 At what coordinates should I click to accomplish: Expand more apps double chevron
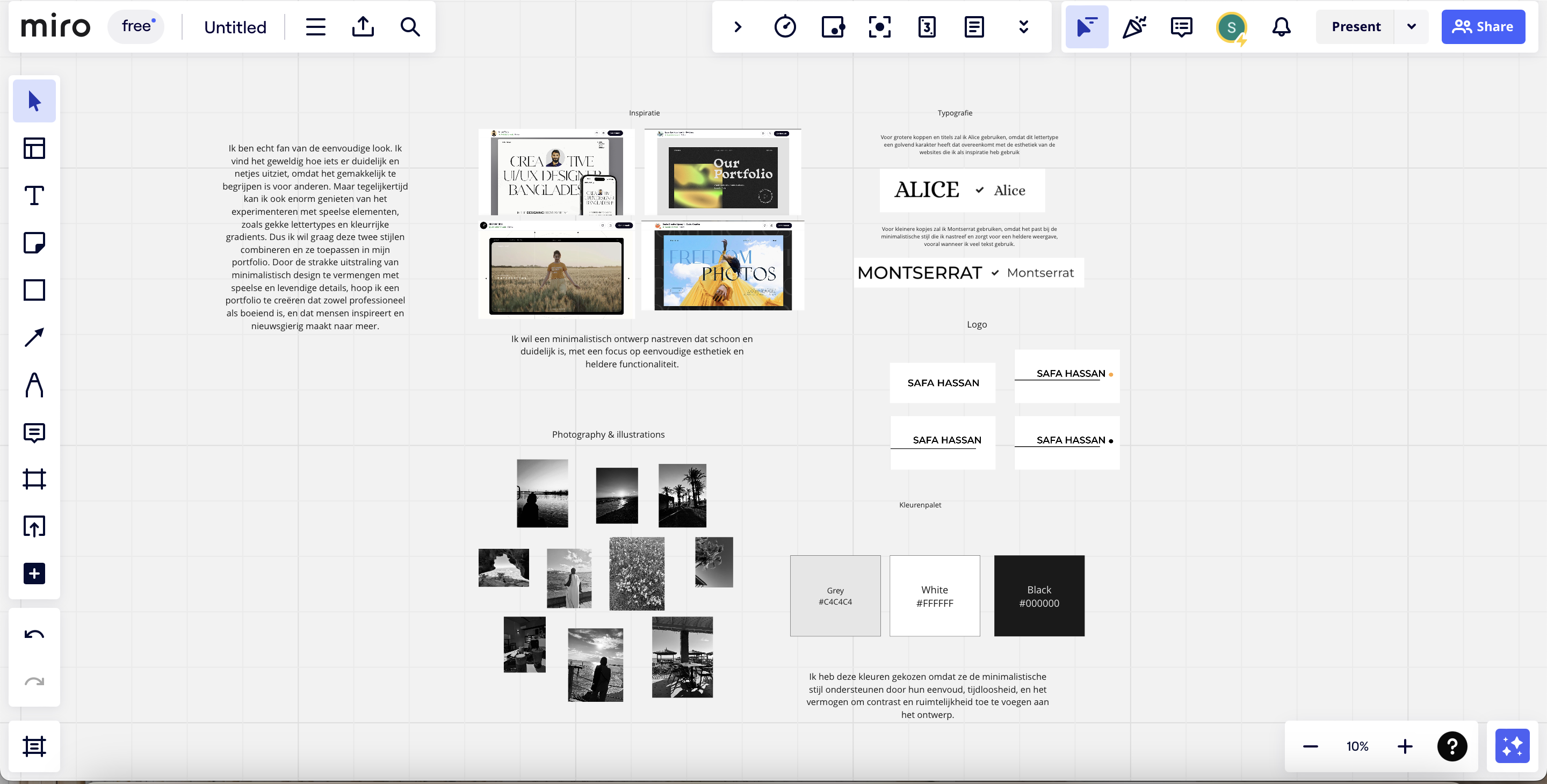click(1023, 27)
